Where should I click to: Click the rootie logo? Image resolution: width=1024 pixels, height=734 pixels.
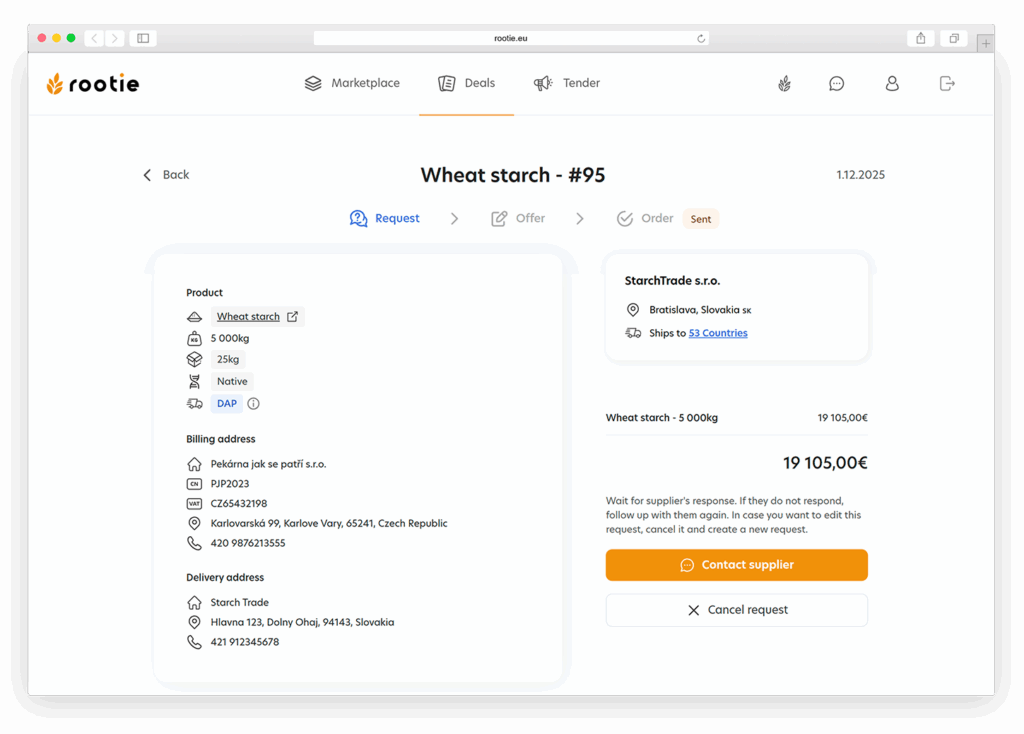tap(93, 84)
